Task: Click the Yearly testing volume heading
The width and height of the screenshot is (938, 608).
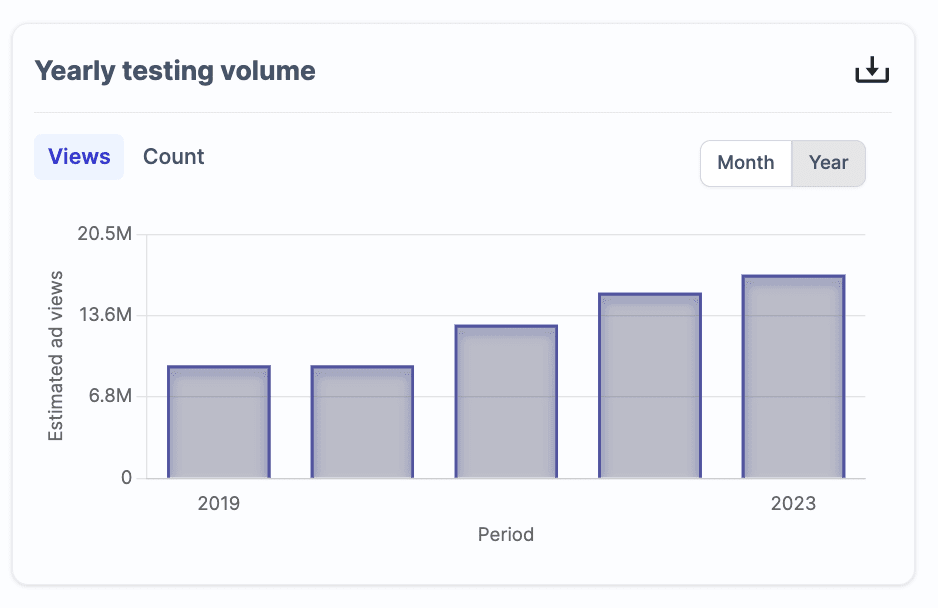Action: pos(175,71)
